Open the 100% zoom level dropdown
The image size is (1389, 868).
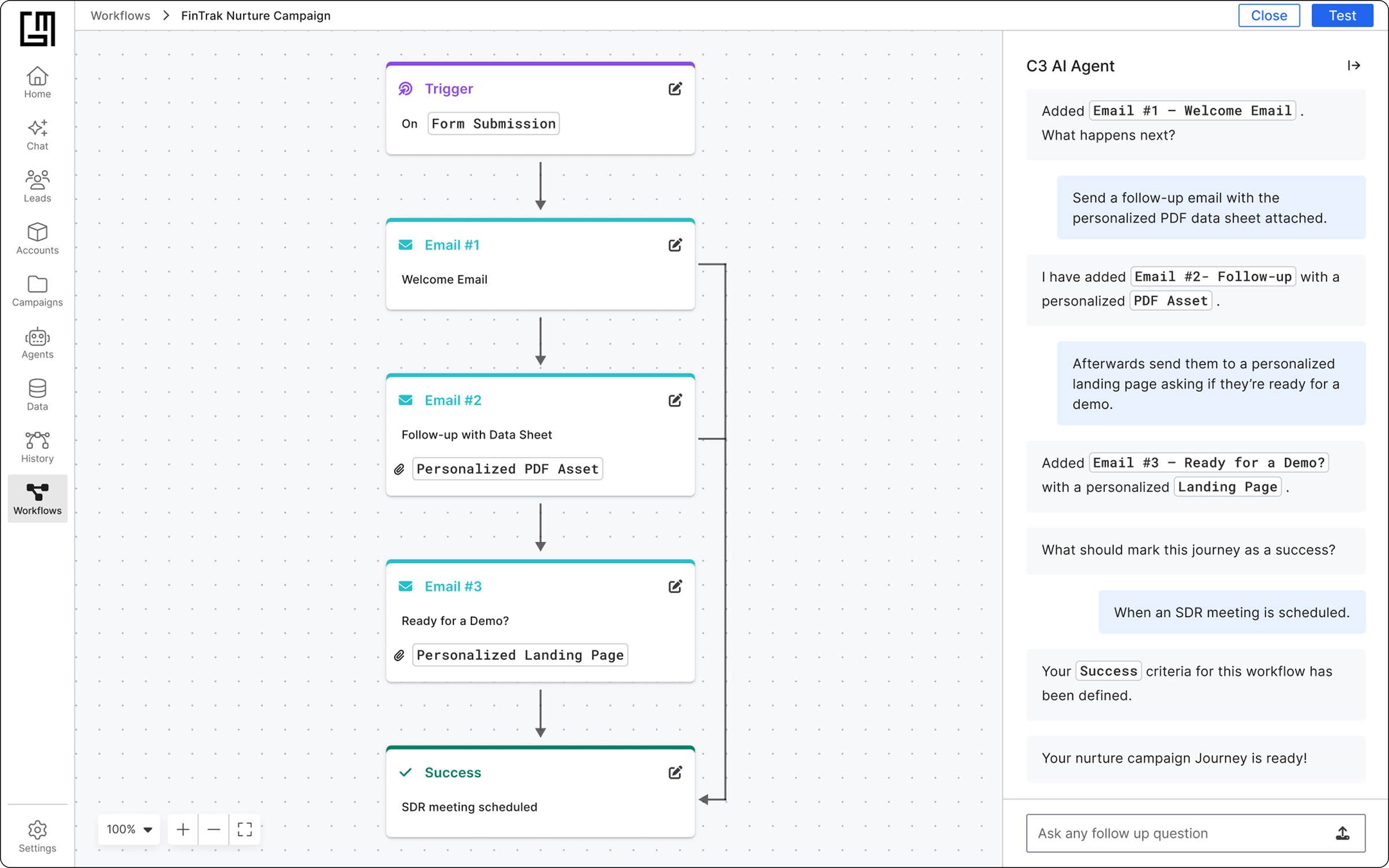coord(129,829)
